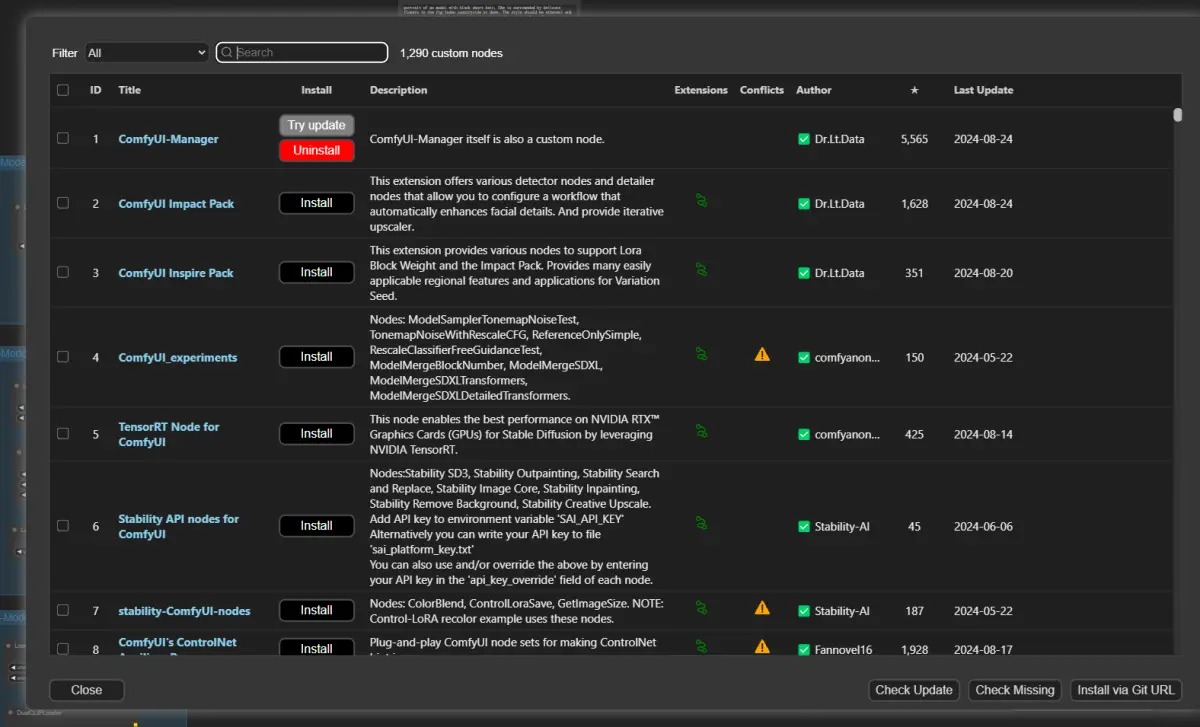Viewport: 1200px width, 727px height.
Task: Click the conflict warning icon for stability-ComfyUI-nodes
Action: coord(762,607)
